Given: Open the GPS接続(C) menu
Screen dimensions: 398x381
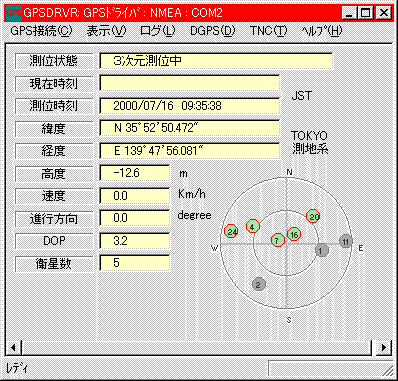Looking at the screenshot, I should (x=41, y=31).
